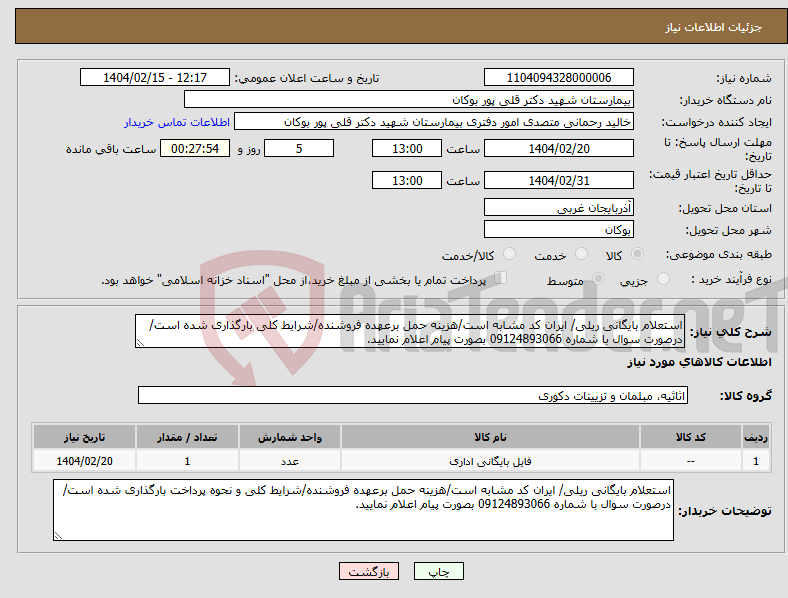Click the general need description text area
Viewport: 788px width, 598px height.
click(x=410, y=331)
